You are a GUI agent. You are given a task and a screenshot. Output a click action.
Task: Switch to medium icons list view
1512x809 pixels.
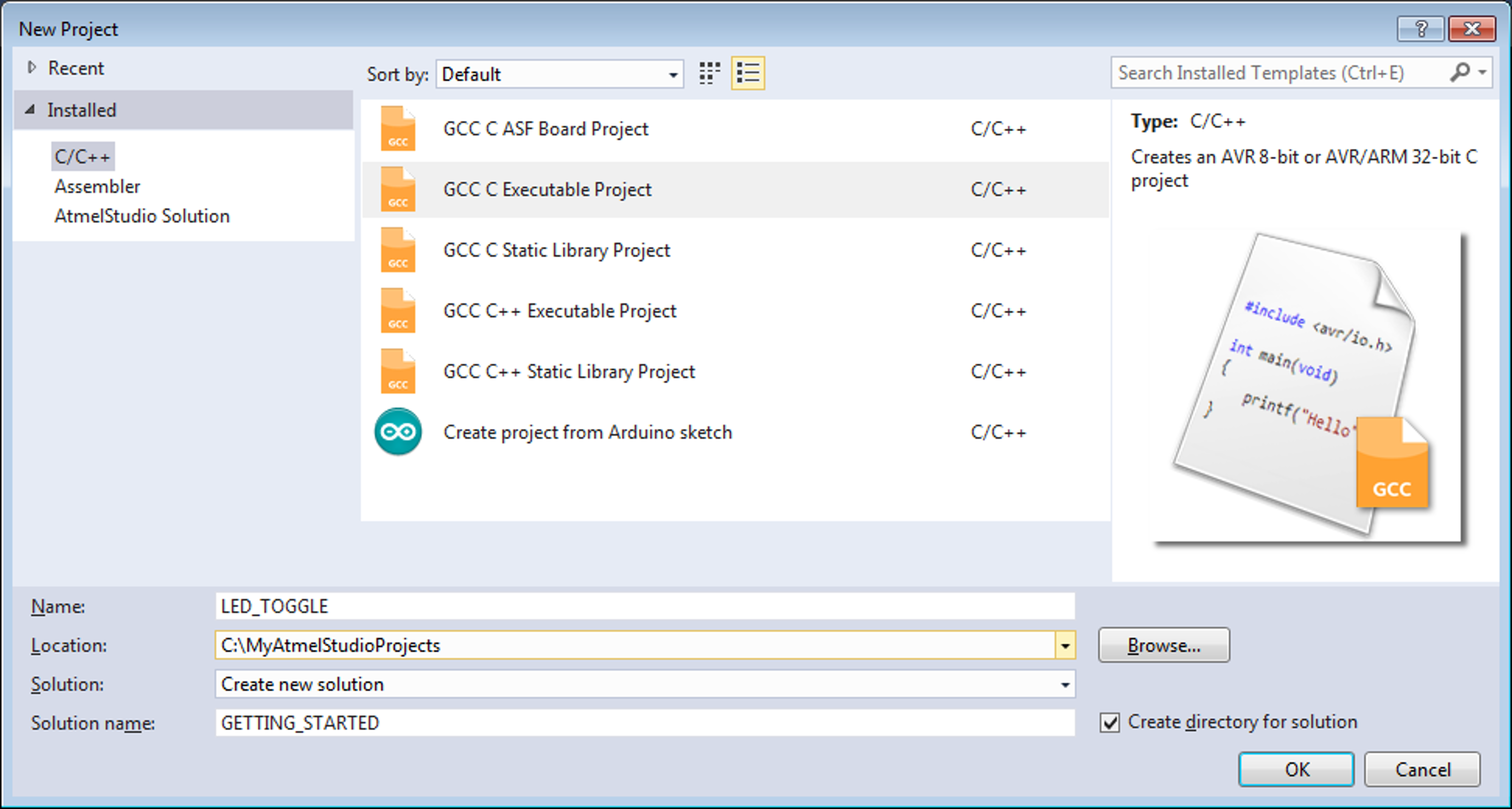(748, 73)
